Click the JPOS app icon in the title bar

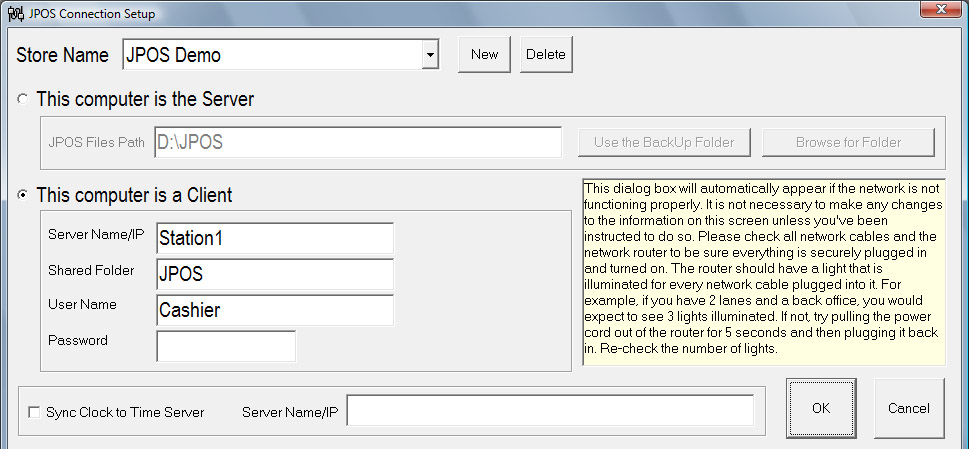pyautogui.click(x=16, y=13)
